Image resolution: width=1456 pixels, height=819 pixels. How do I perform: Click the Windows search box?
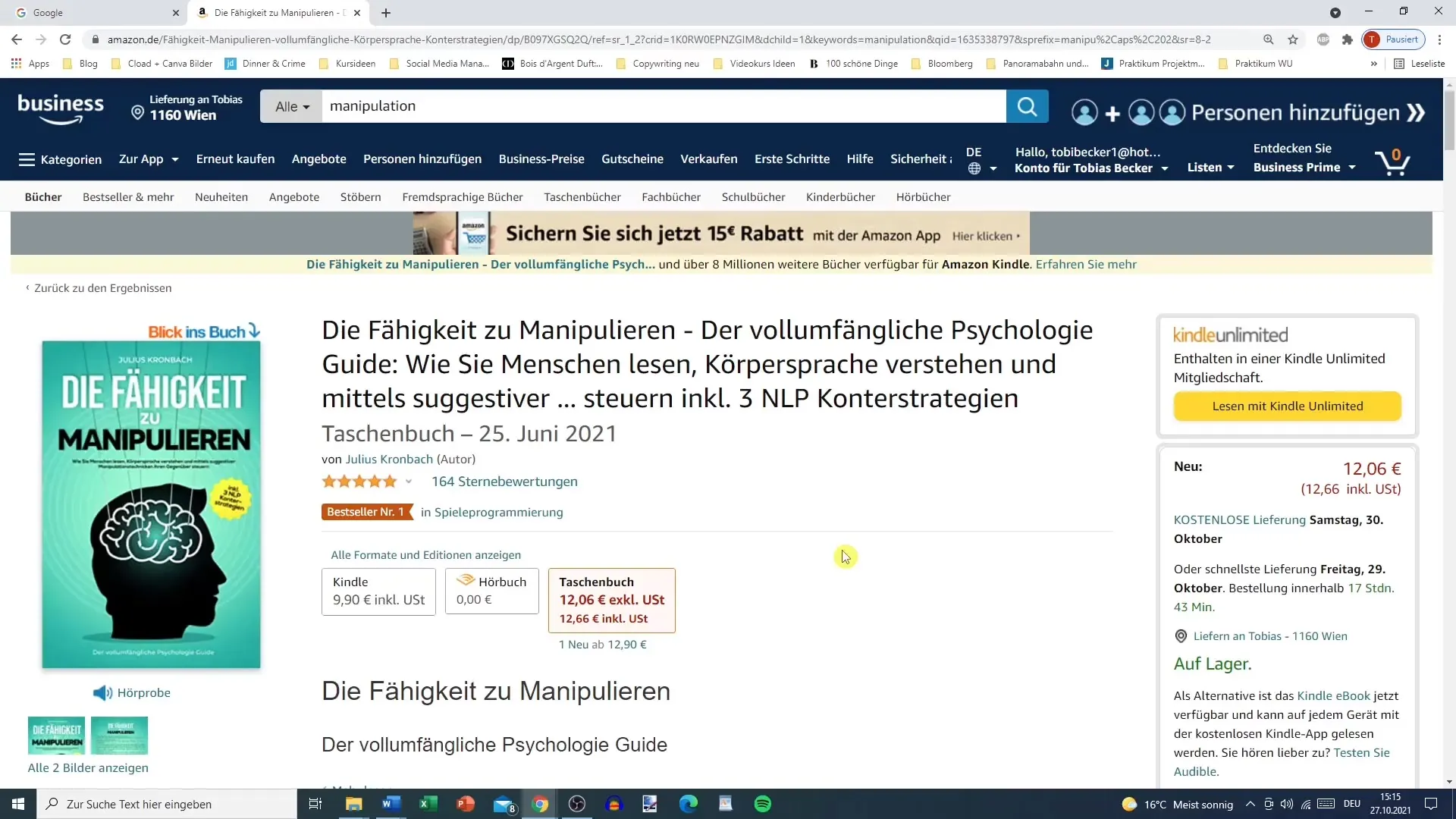(x=167, y=804)
